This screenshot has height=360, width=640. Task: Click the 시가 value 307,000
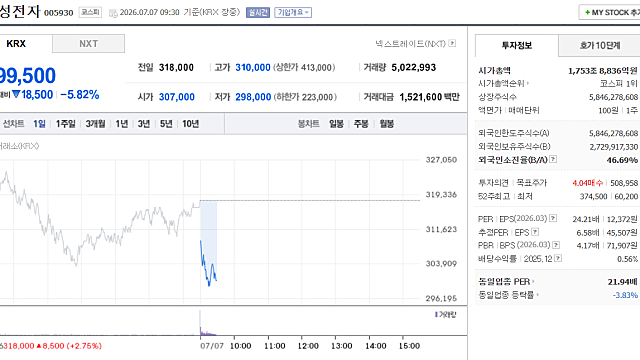point(177,97)
